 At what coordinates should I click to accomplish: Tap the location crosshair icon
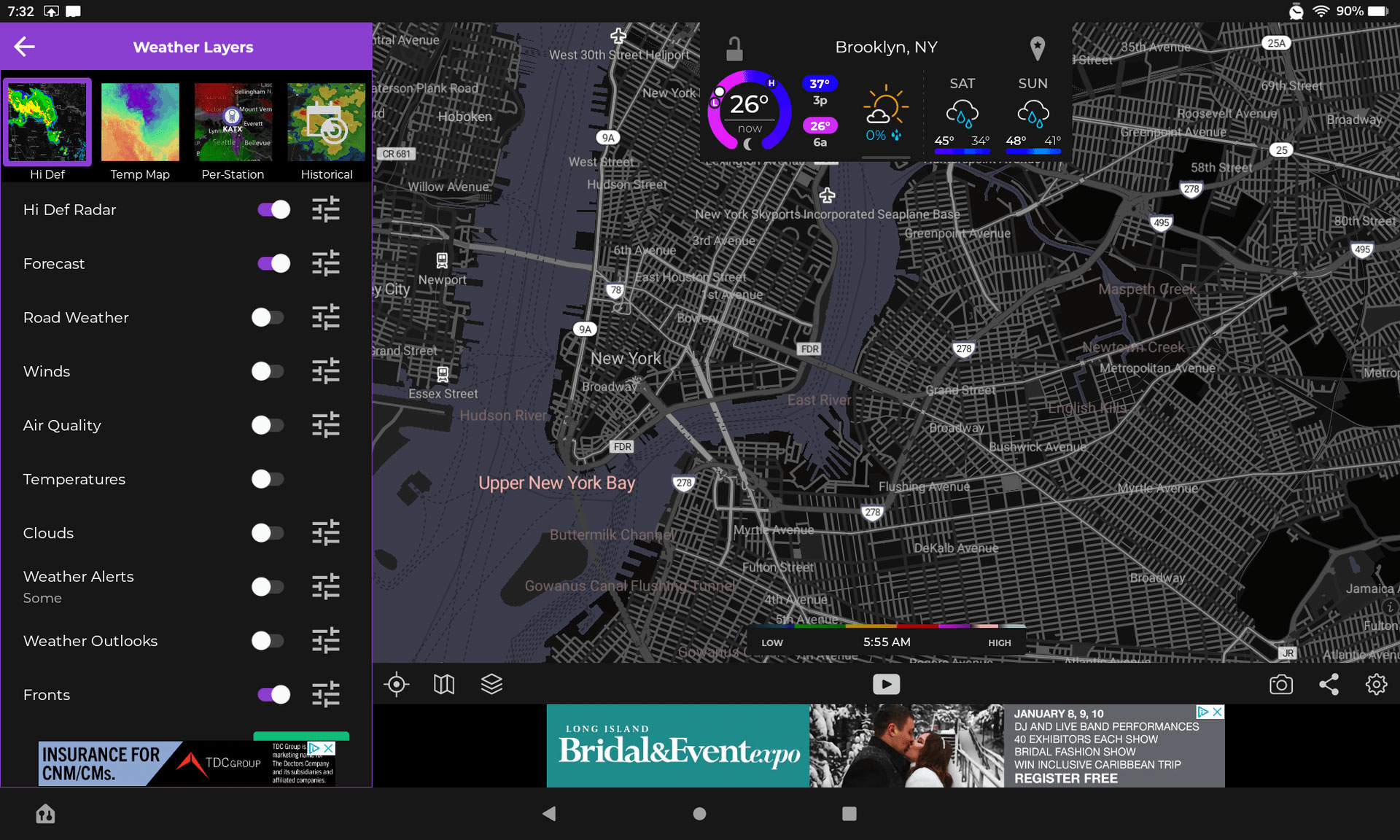397,684
